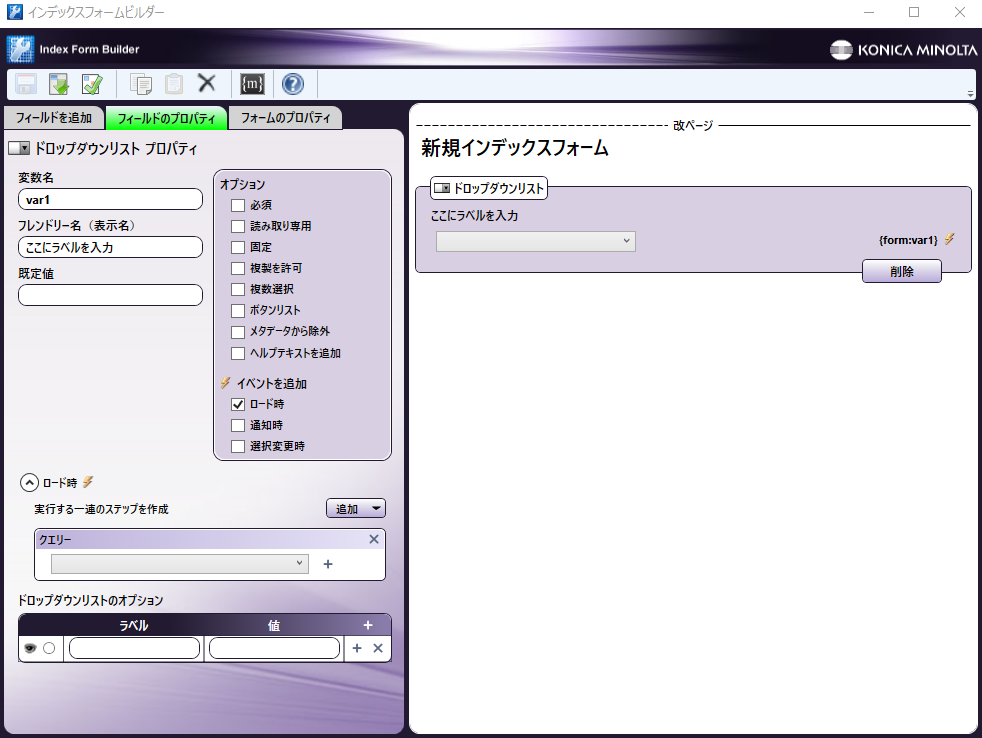Click plus in ラベル/値 table header

(368, 625)
